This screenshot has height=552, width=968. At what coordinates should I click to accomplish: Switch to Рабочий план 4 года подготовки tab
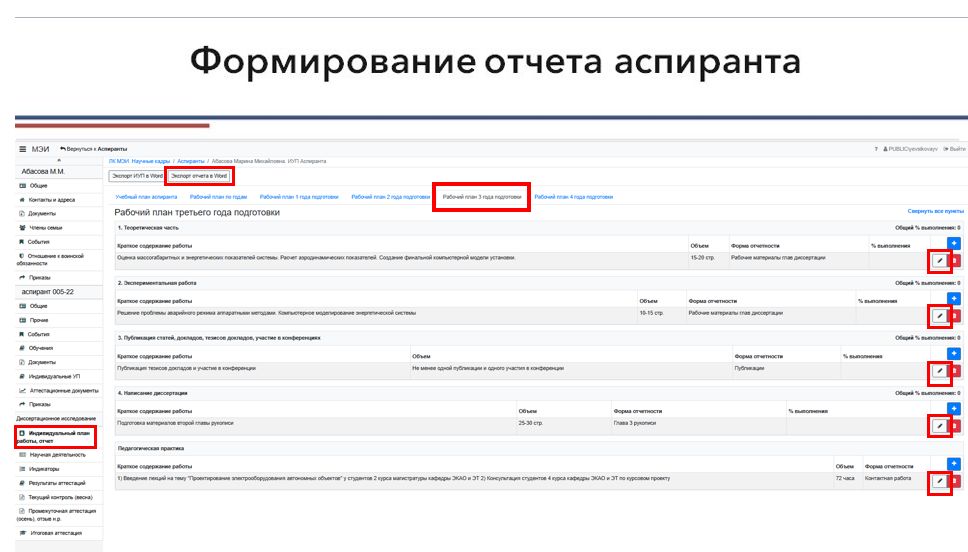(x=573, y=197)
